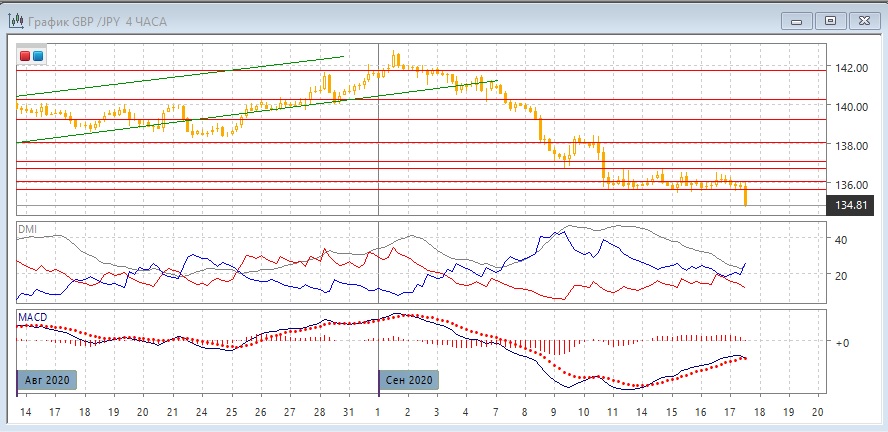Maximize the GBP/JPY chart window
This screenshot has height=432, width=888.
pyautogui.click(x=828, y=19)
